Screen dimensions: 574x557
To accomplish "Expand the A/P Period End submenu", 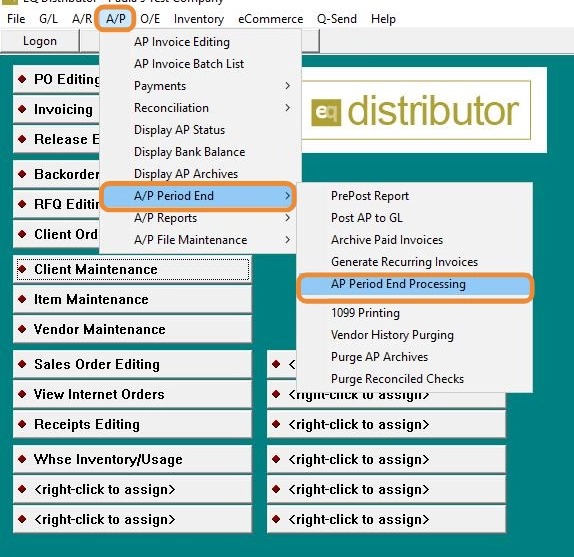I will tap(198, 196).
